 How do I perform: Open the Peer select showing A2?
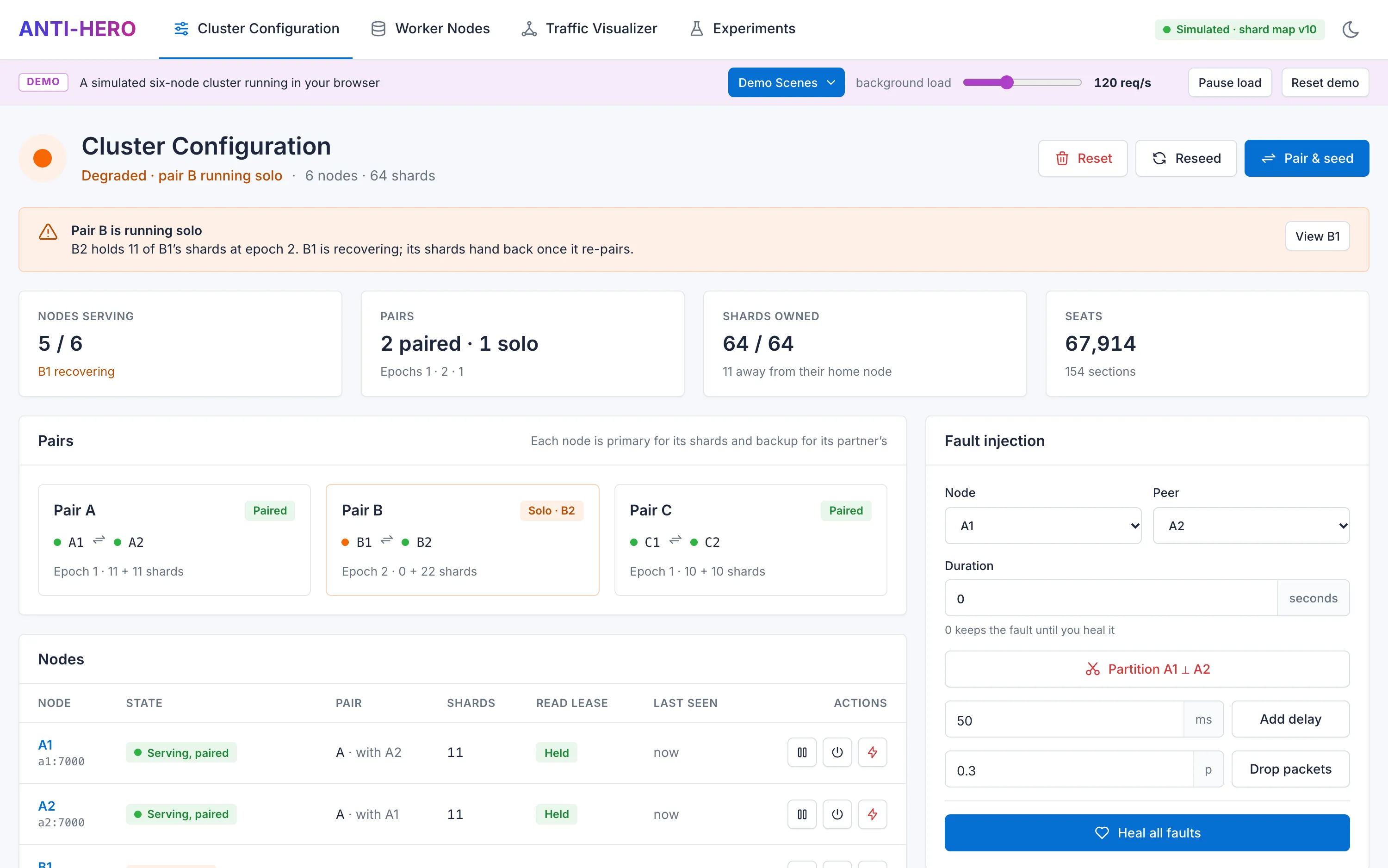pos(1251,525)
